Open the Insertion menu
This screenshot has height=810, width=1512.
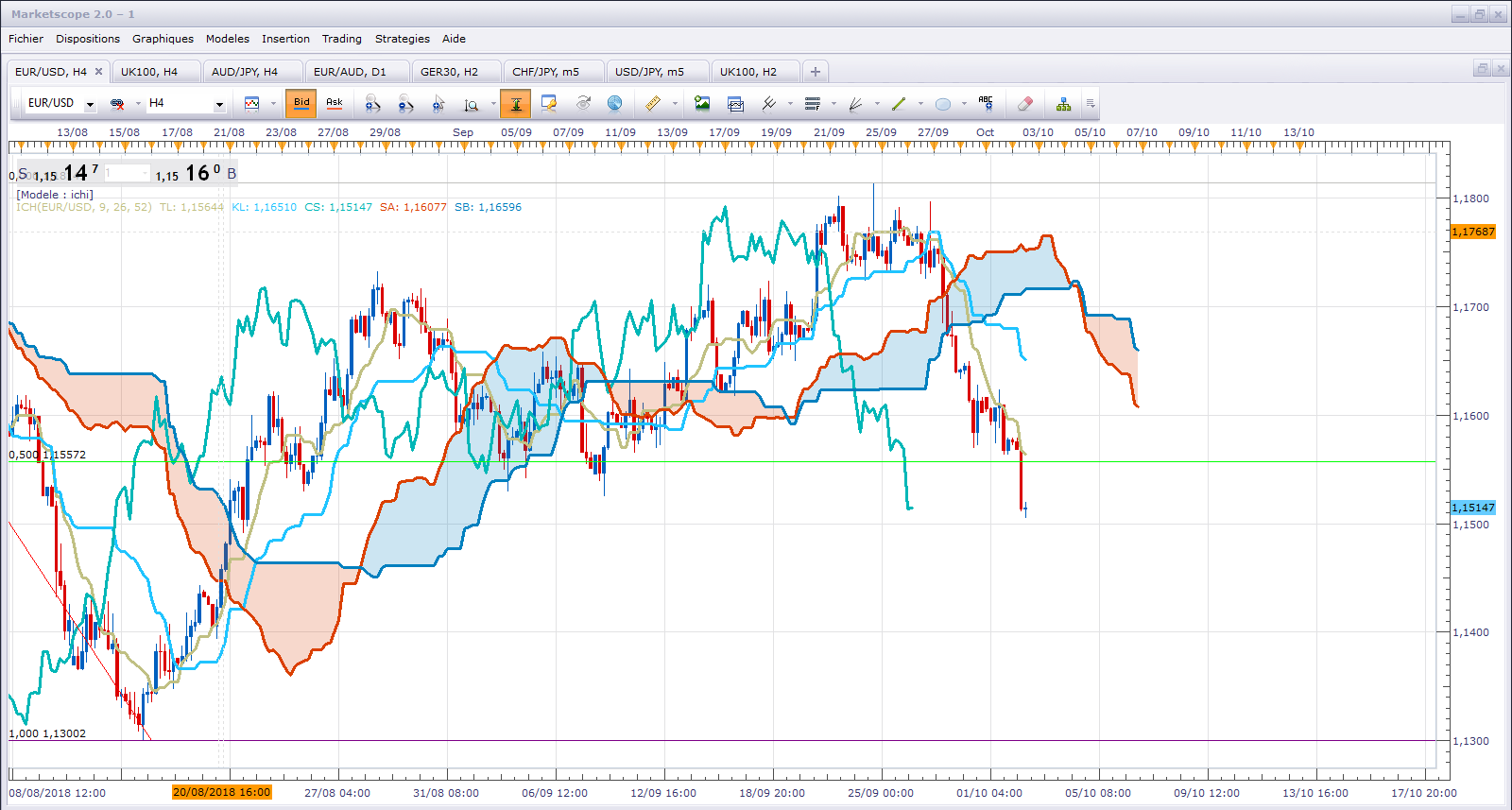click(285, 39)
